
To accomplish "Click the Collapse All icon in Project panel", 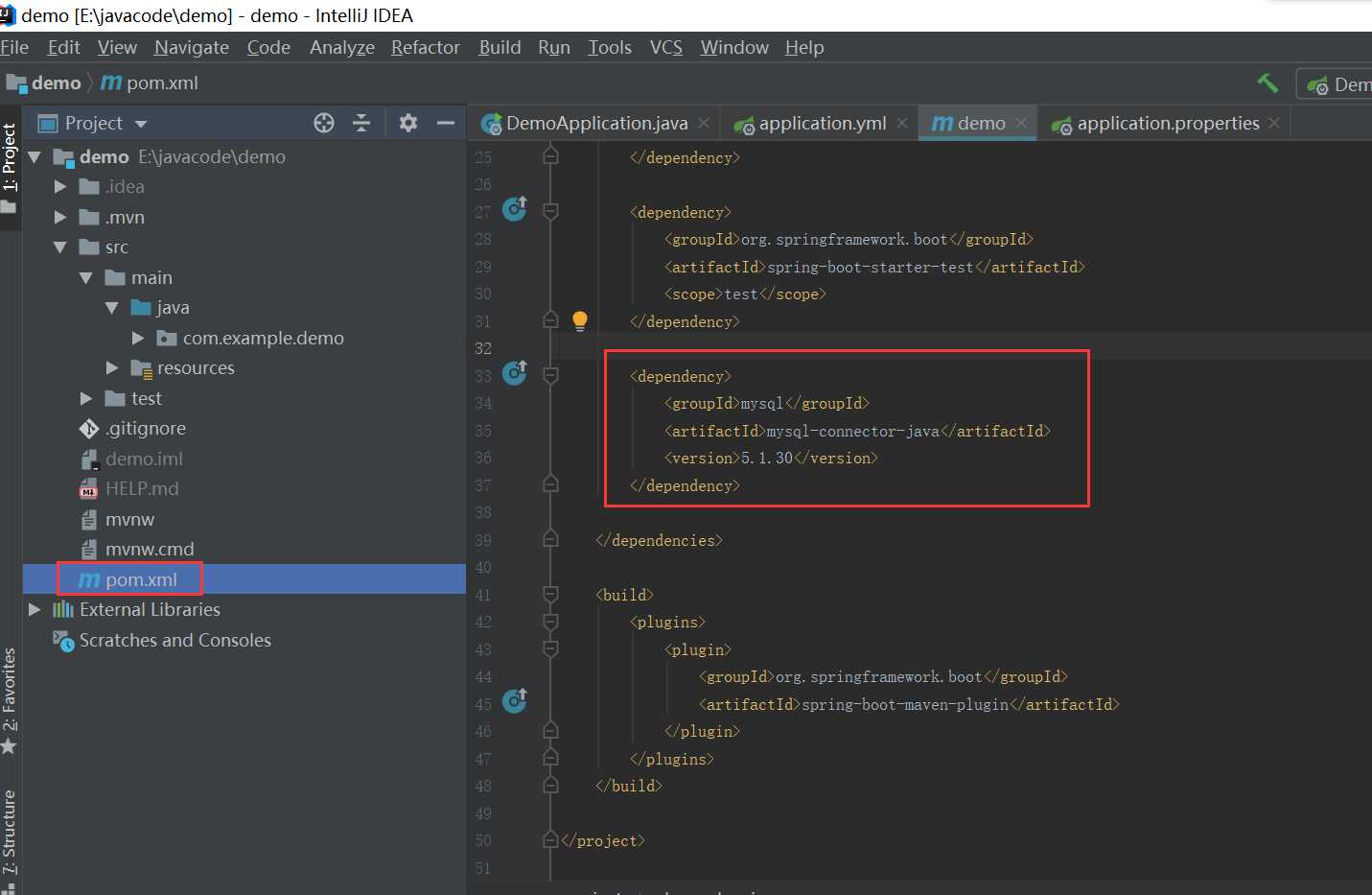I will tap(361, 123).
